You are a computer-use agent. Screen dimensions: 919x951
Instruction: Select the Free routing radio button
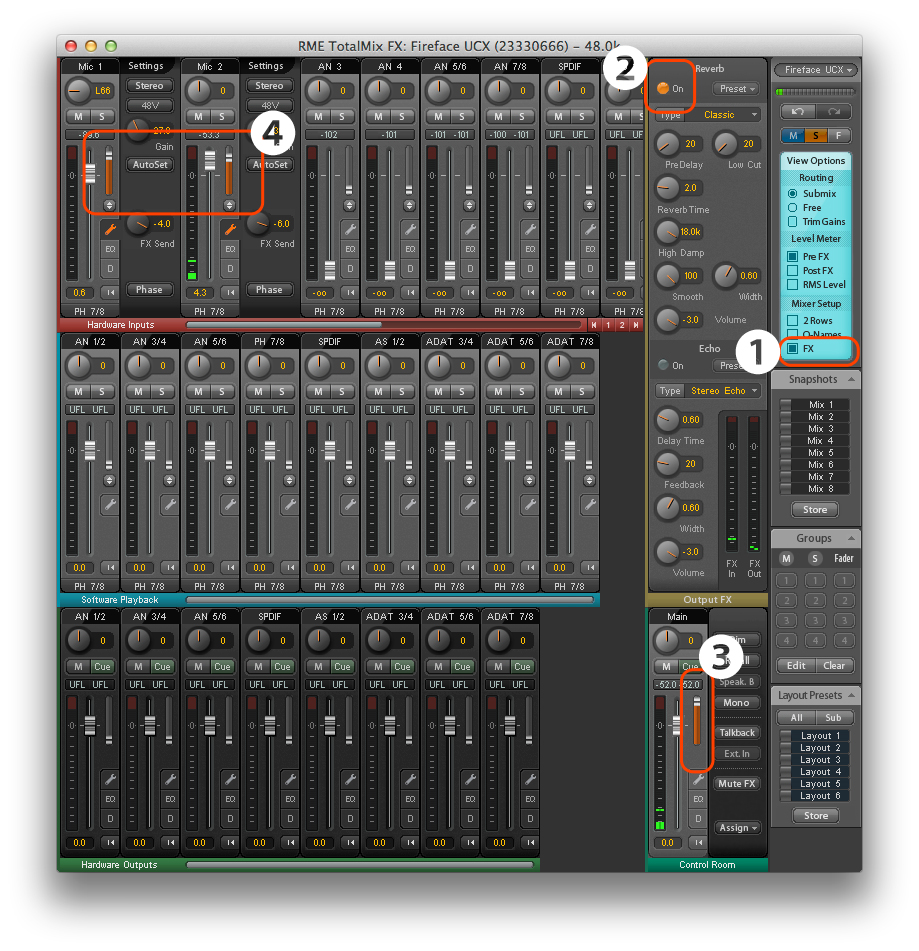point(793,208)
